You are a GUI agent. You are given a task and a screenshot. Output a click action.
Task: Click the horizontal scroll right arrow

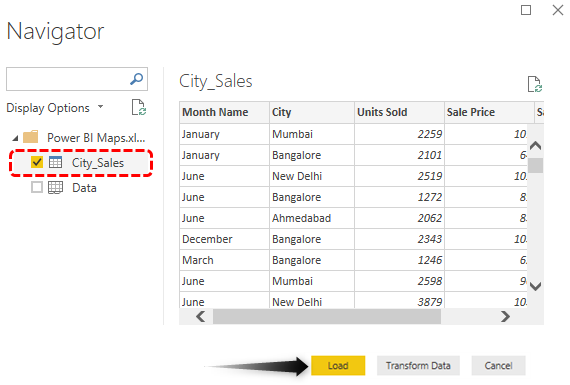click(x=505, y=316)
